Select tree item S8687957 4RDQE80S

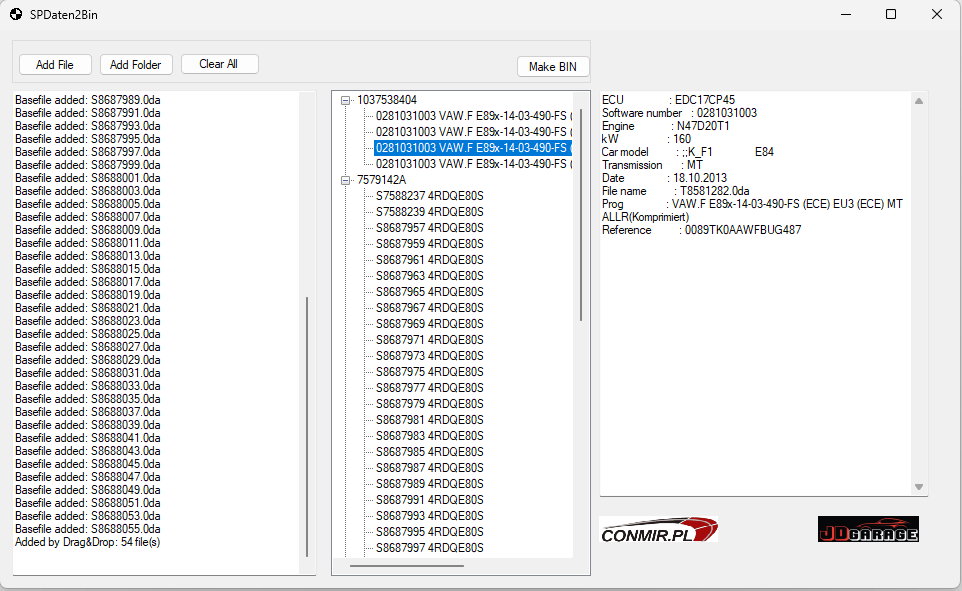pos(429,228)
